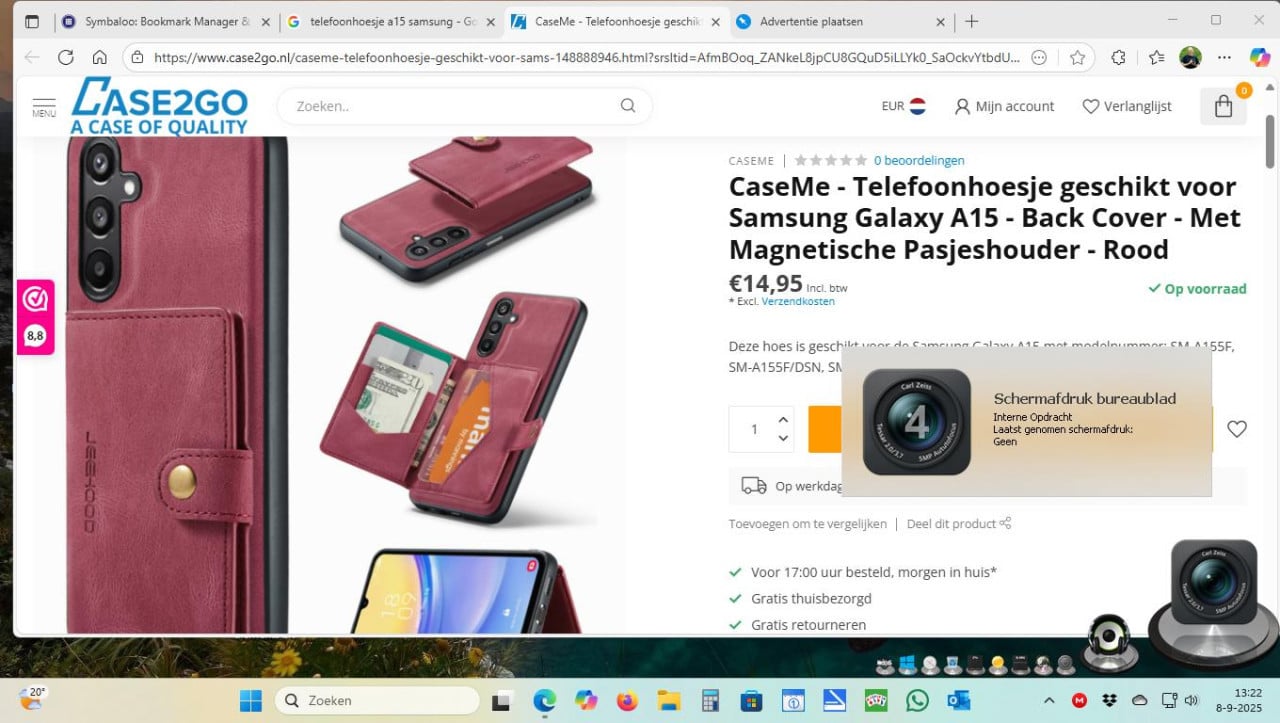Click the orange add-to-cart button
The width and height of the screenshot is (1280, 723).
tap(824, 429)
